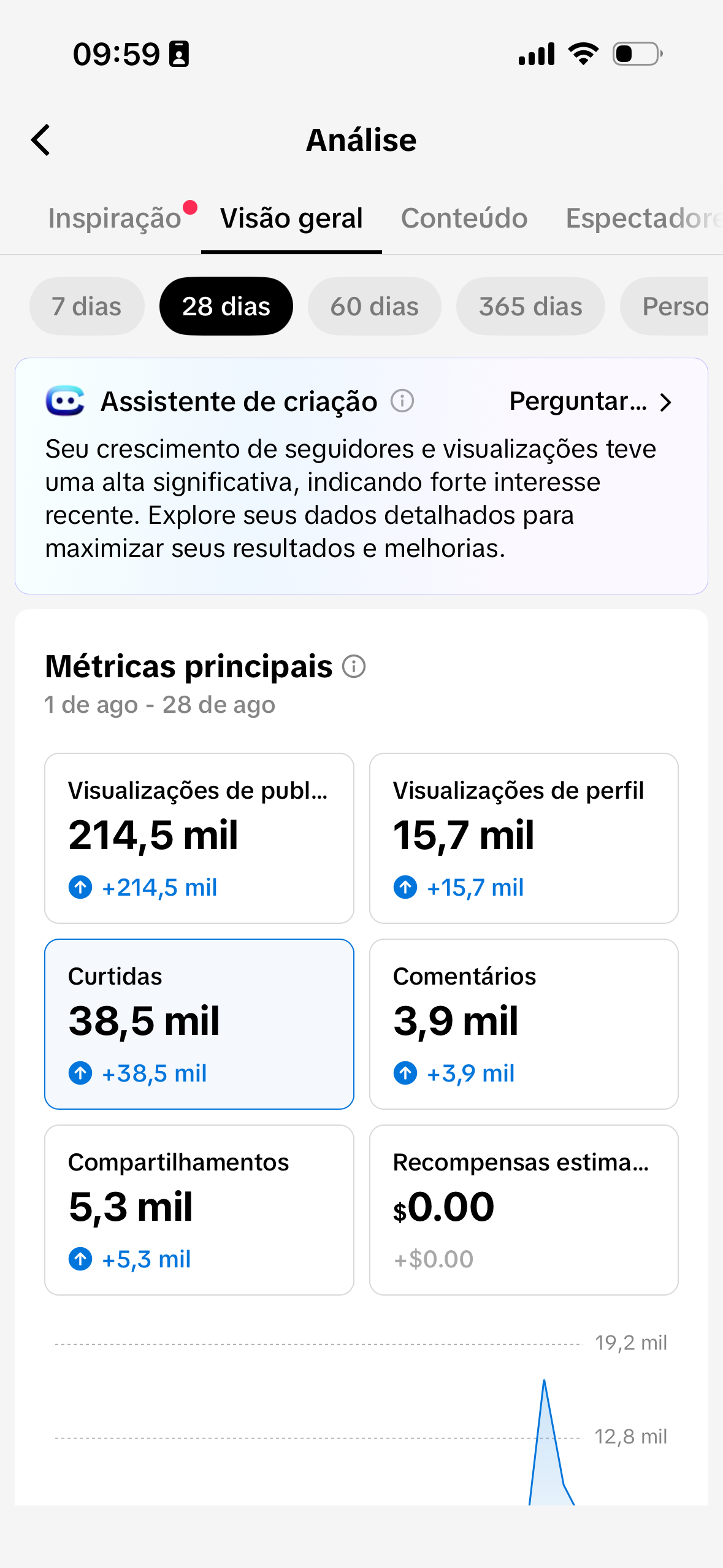Select the 365 dias period filter
The width and height of the screenshot is (723, 1568).
coord(530,306)
